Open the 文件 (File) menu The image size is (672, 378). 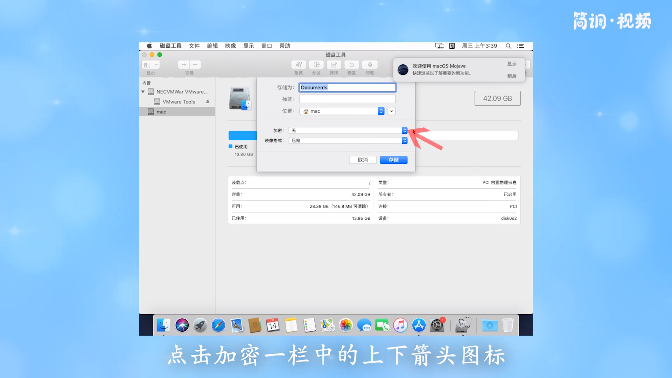(x=194, y=45)
